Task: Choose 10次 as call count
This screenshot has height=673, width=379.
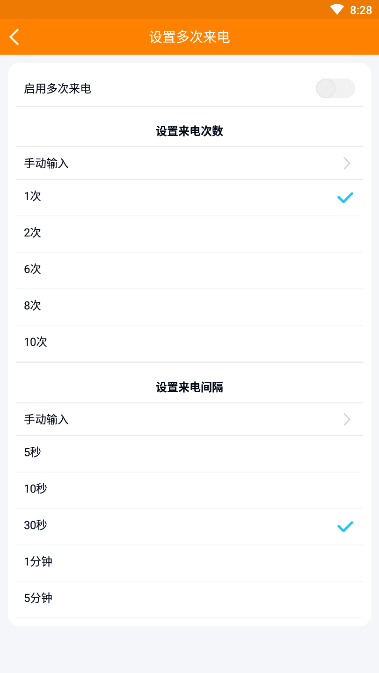Action: (189, 343)
